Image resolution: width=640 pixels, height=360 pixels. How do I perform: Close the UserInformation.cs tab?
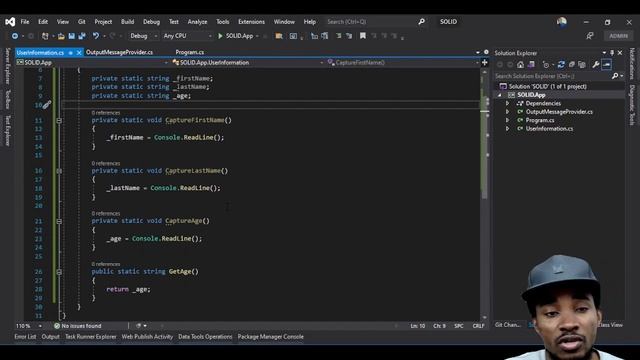pos(79,53)
